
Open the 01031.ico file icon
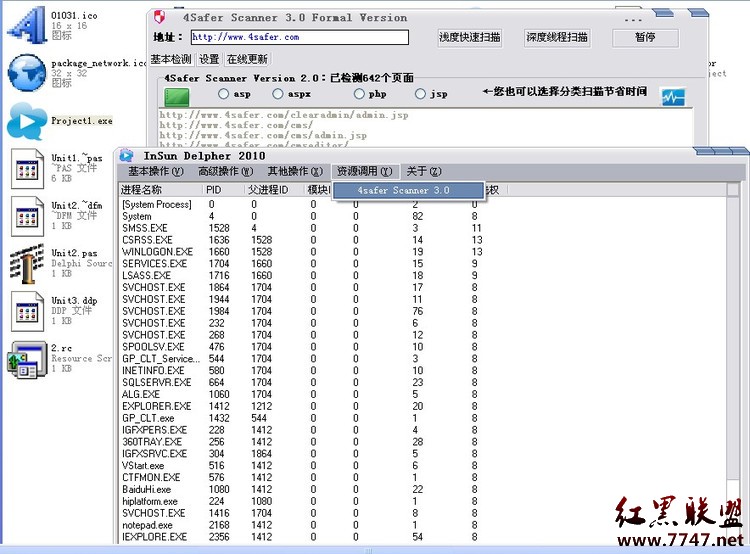(x=27, y=26)
